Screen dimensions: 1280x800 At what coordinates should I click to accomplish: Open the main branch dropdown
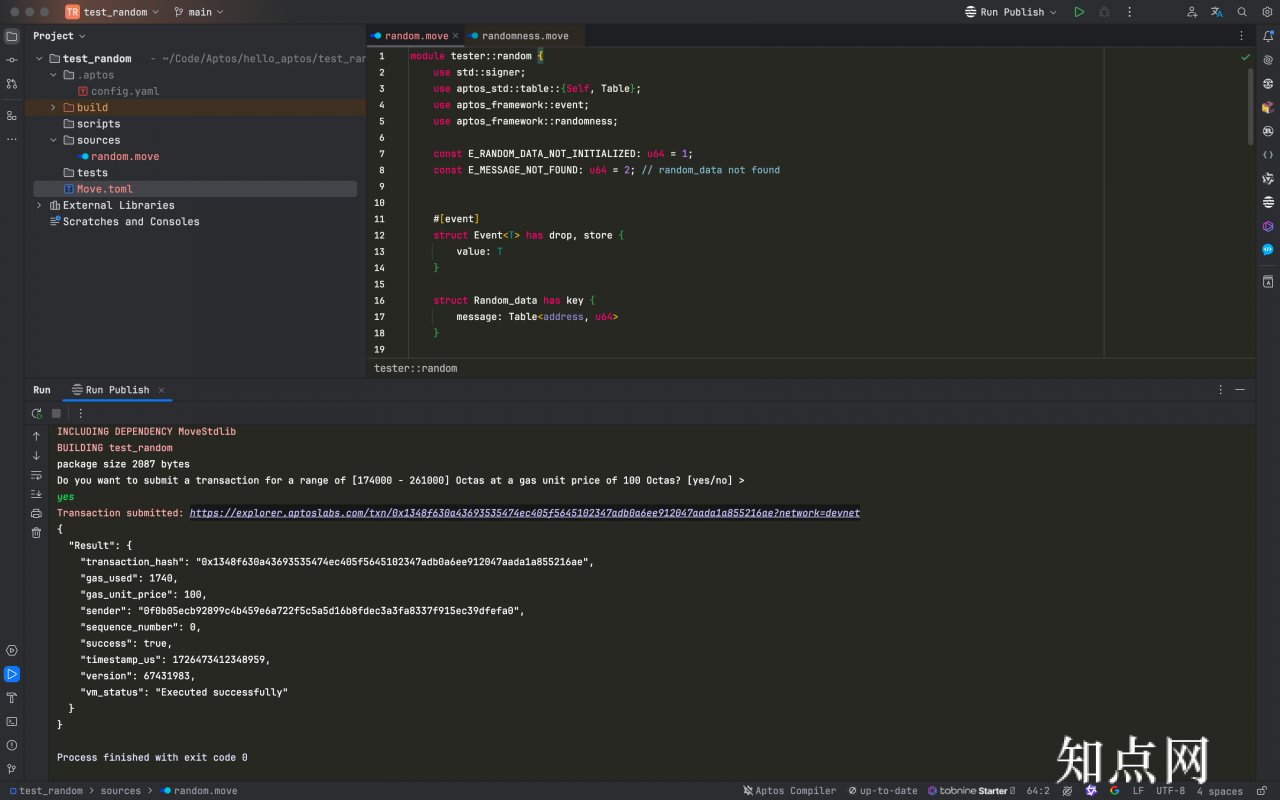(x=198, y=12)
